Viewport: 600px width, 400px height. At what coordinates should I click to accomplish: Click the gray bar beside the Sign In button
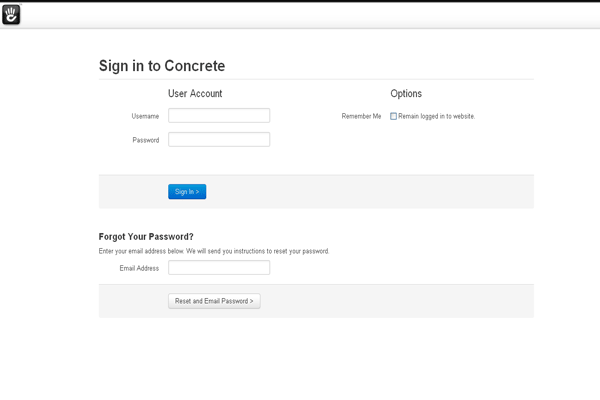pos(380,191)
